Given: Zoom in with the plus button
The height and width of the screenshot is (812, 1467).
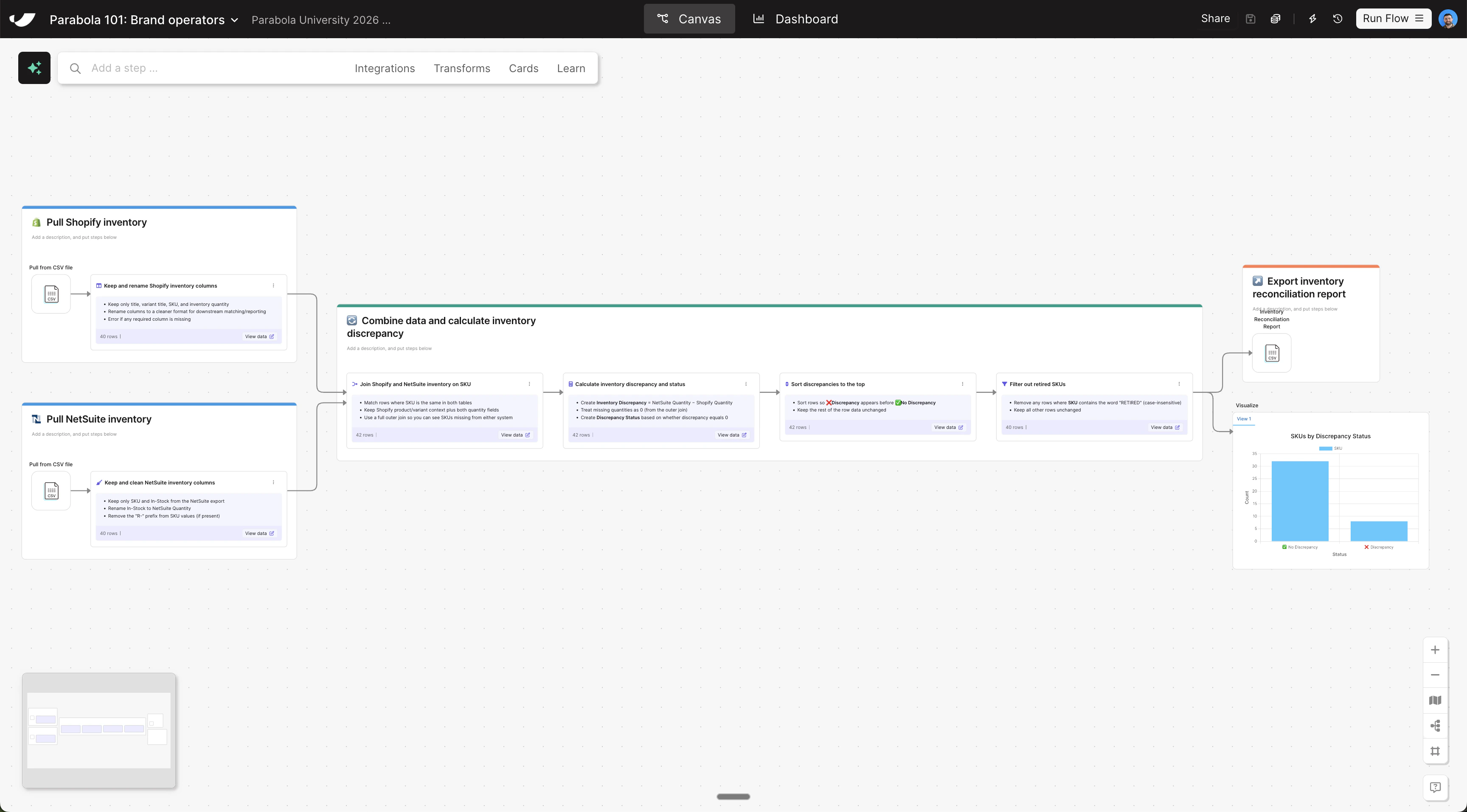Looking at the screenshot, I should click(x=1435, y=650).
